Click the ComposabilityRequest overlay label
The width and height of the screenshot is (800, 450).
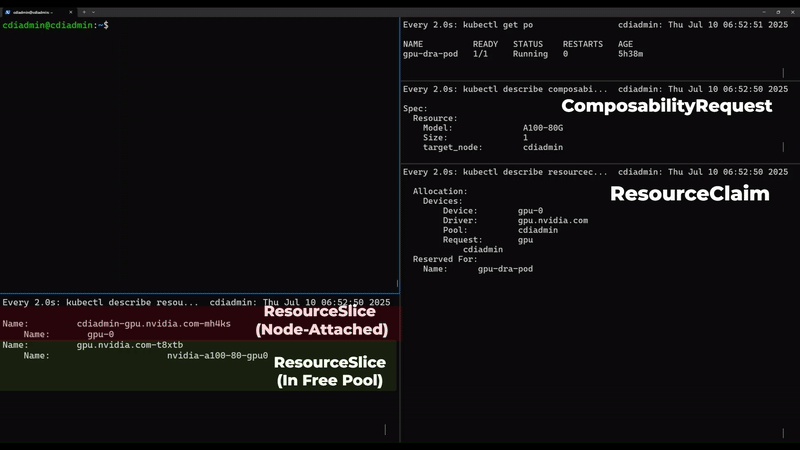click(x=666, y=106)
